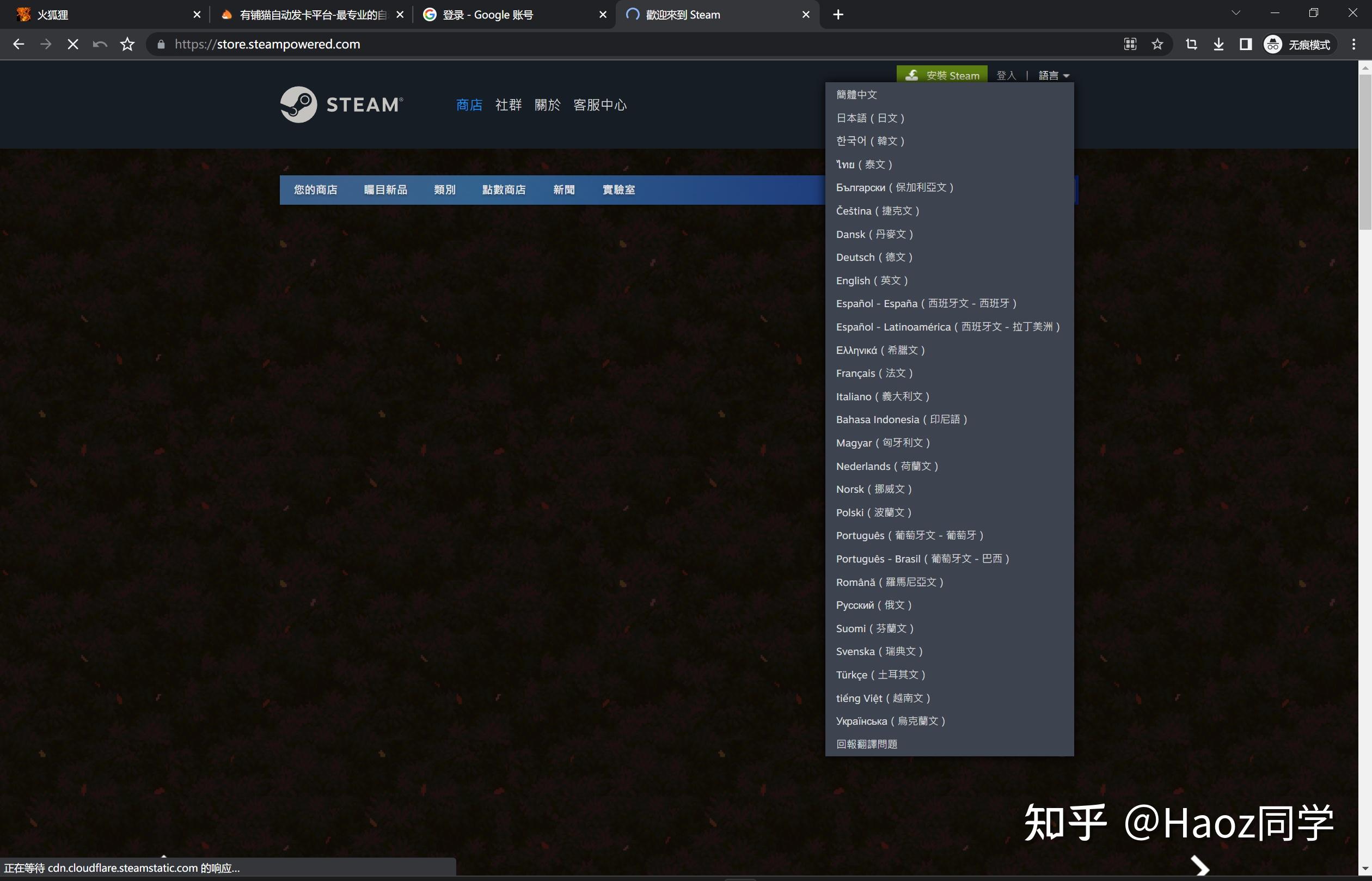Screen dimensions: 1372x881
Task: Click the stop loading X button
Action: pos(72,44)
